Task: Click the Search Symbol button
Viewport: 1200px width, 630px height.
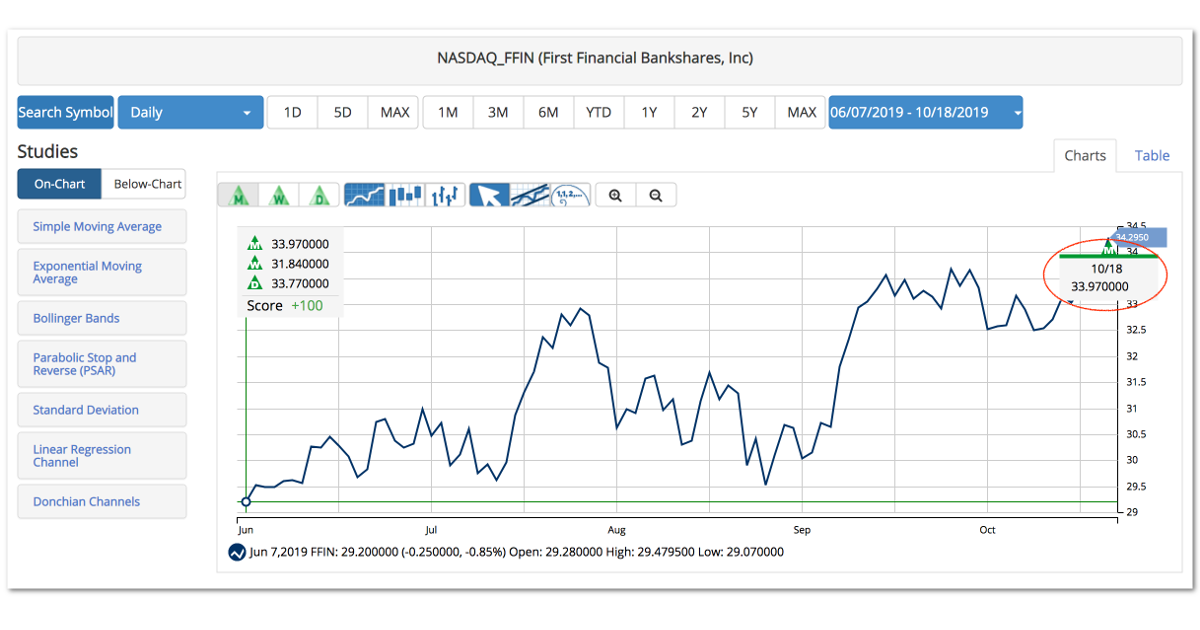Action: [x=66, y=112]
